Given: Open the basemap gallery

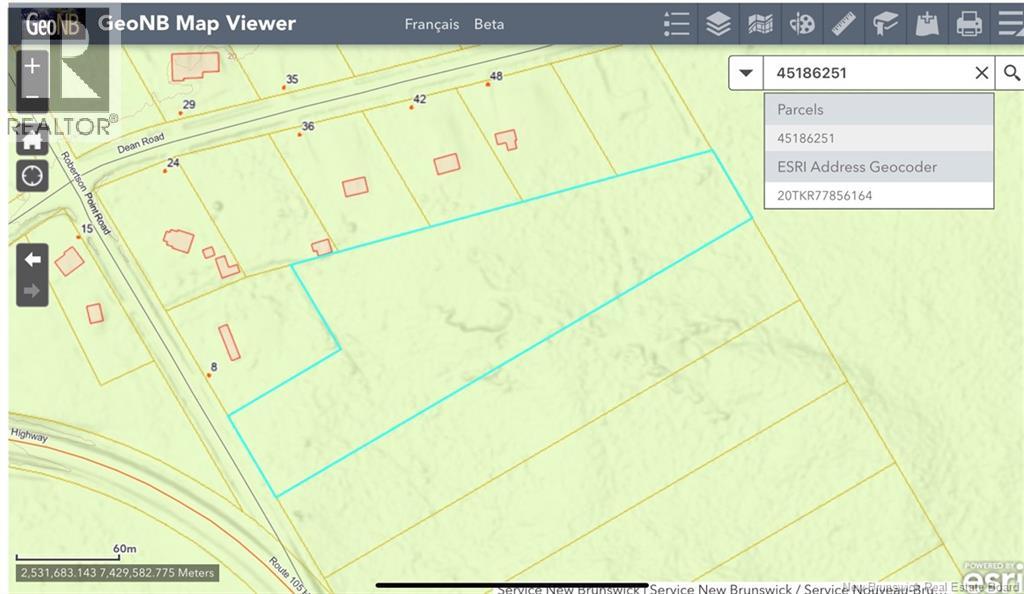Looking at the screenshot, I should pos(760,23).
